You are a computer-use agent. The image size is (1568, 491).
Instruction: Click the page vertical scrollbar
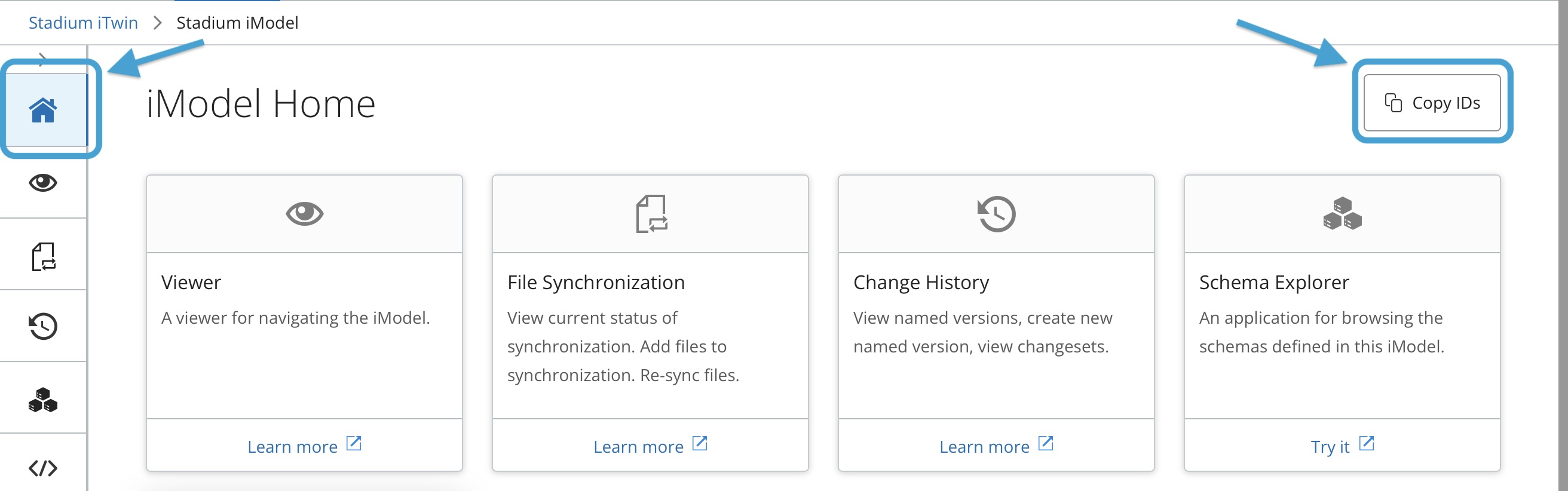point(1563,243)
